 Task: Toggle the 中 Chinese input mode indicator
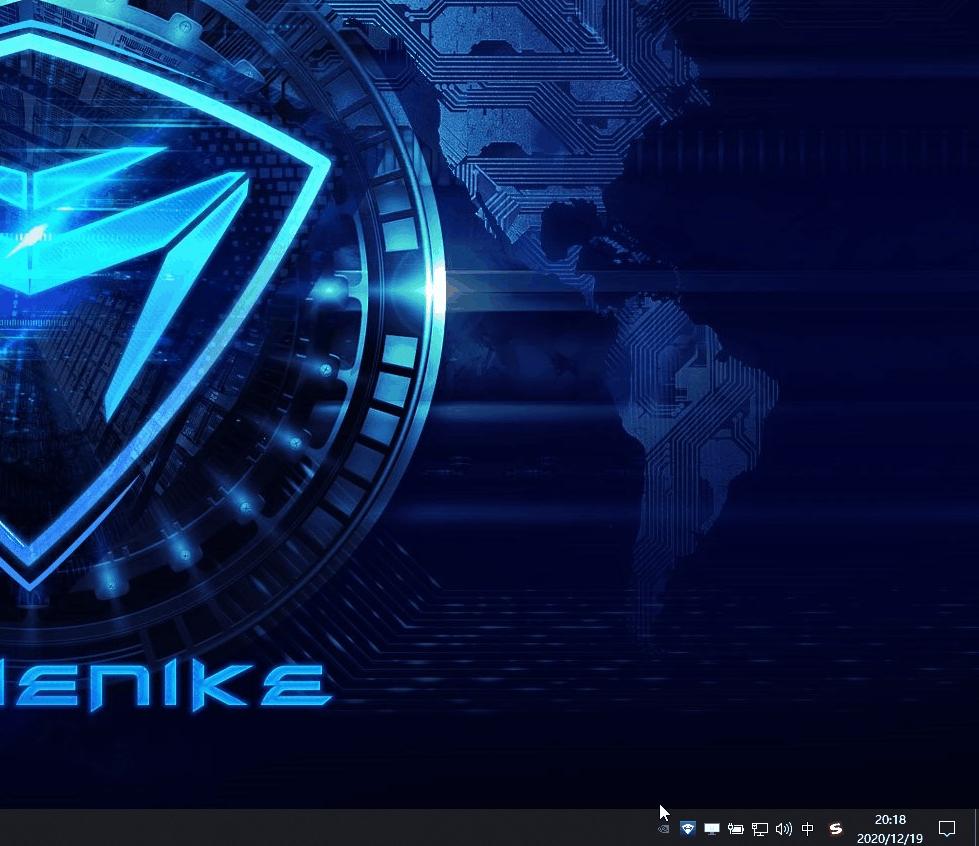[807, 829]
